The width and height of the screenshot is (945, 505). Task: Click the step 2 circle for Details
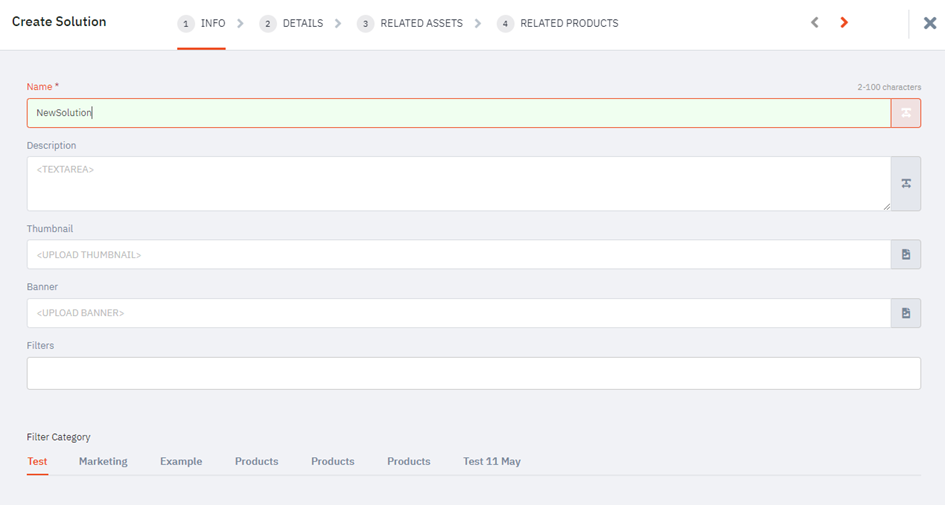coord(268,24)
